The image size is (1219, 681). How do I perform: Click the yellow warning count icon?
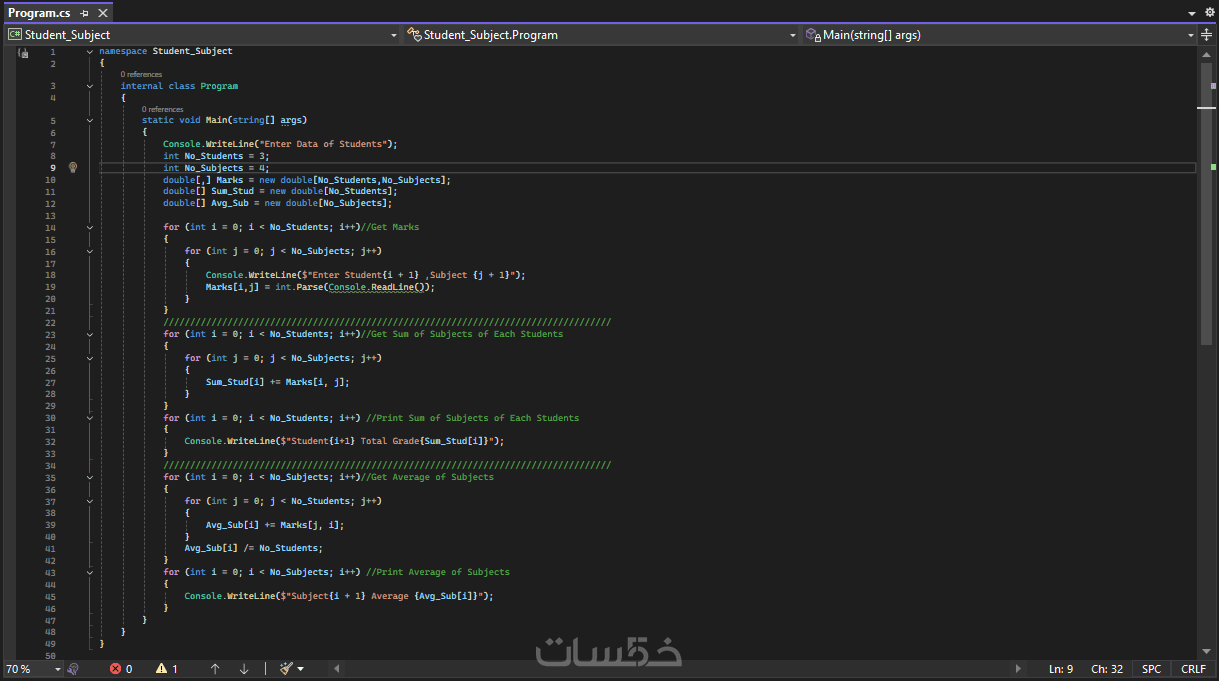tap(161, 669)
